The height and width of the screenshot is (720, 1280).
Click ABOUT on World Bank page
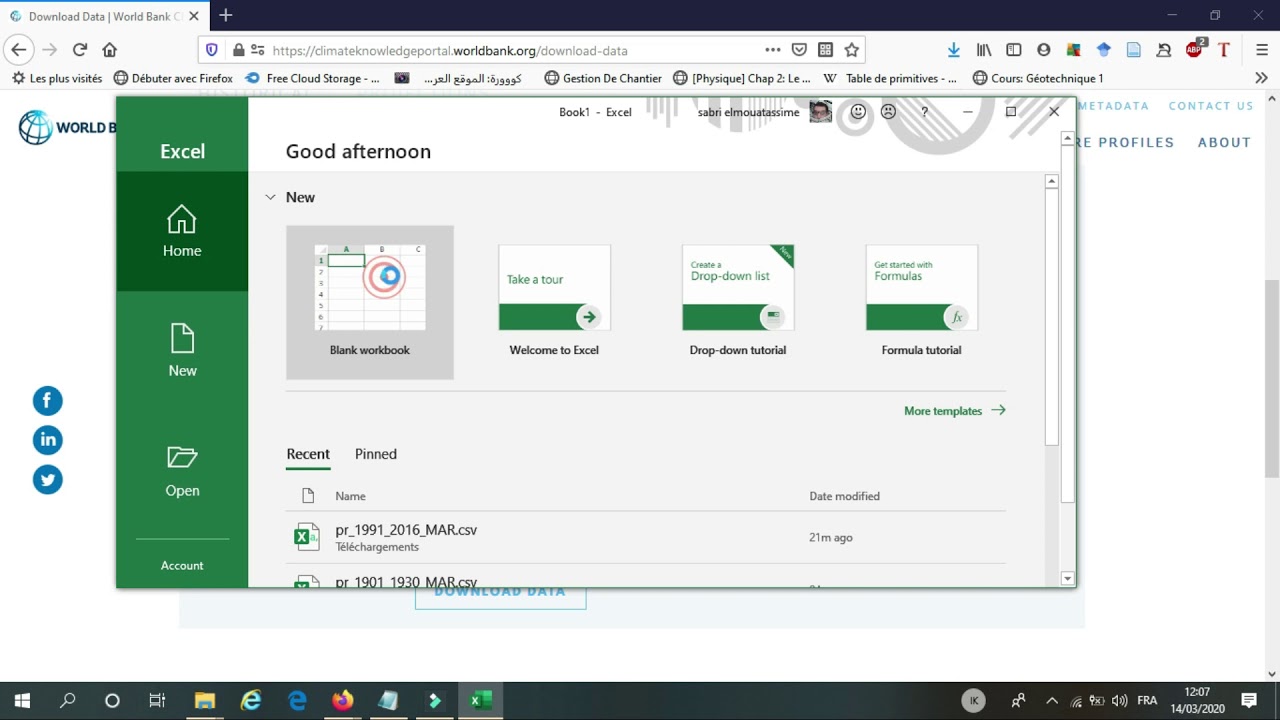click(1224, 142)
